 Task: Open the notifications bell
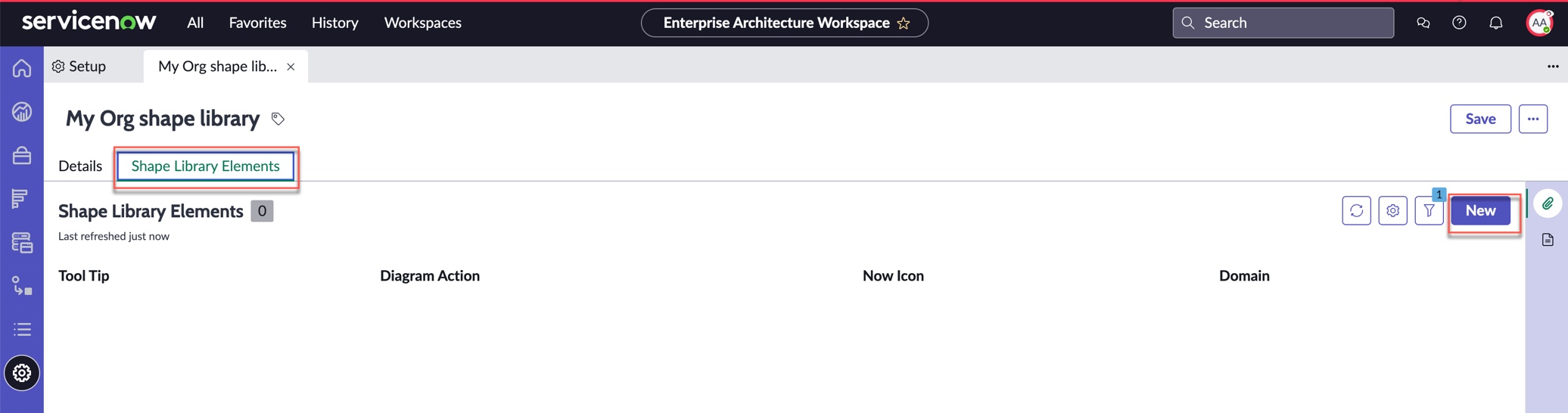tap(1495, 23)
